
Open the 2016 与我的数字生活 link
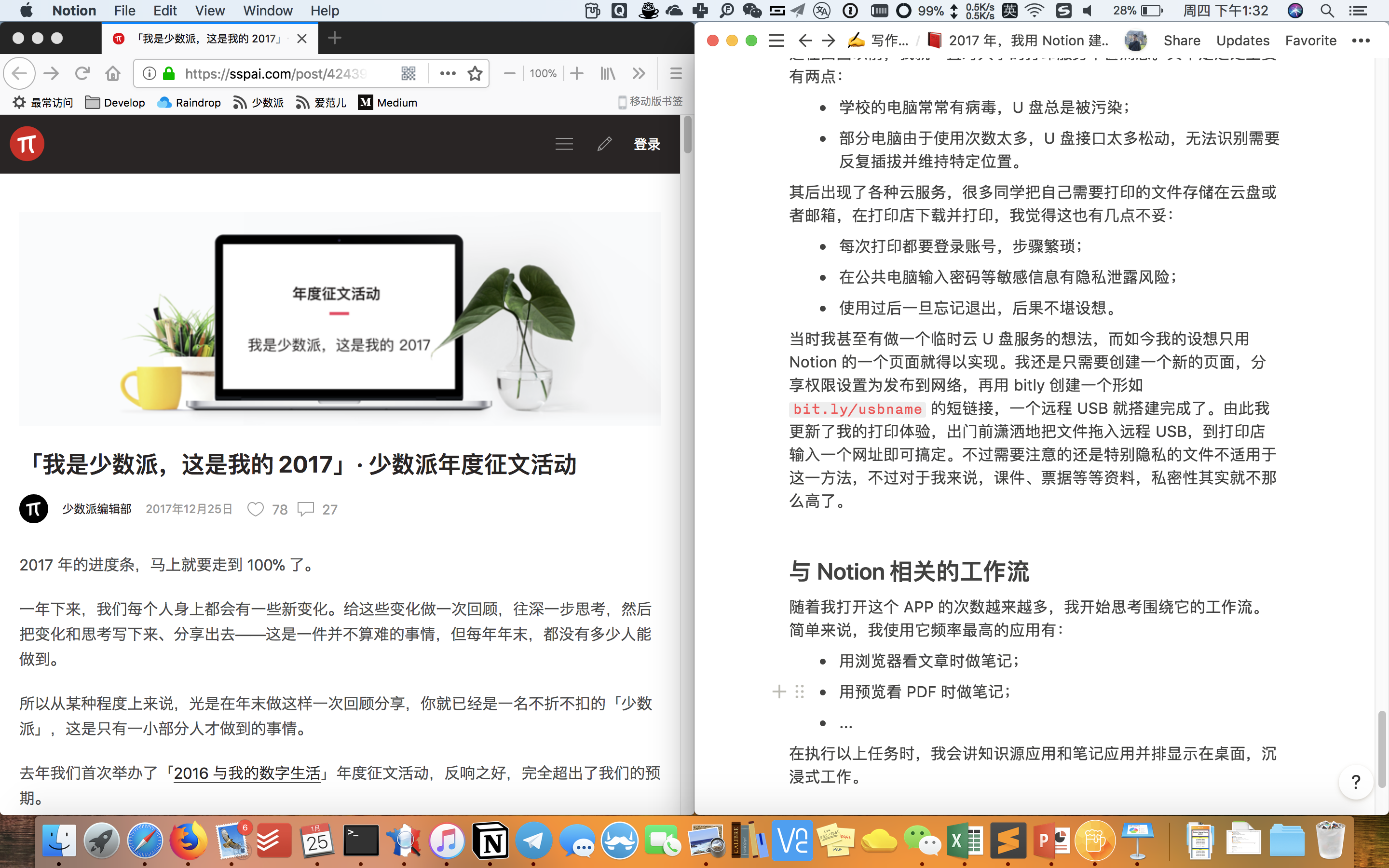tap(247, 773)
